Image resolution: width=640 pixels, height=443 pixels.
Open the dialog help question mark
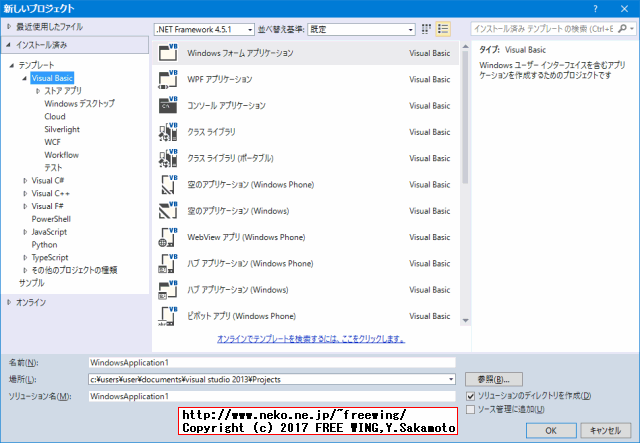tap(596, 9)
